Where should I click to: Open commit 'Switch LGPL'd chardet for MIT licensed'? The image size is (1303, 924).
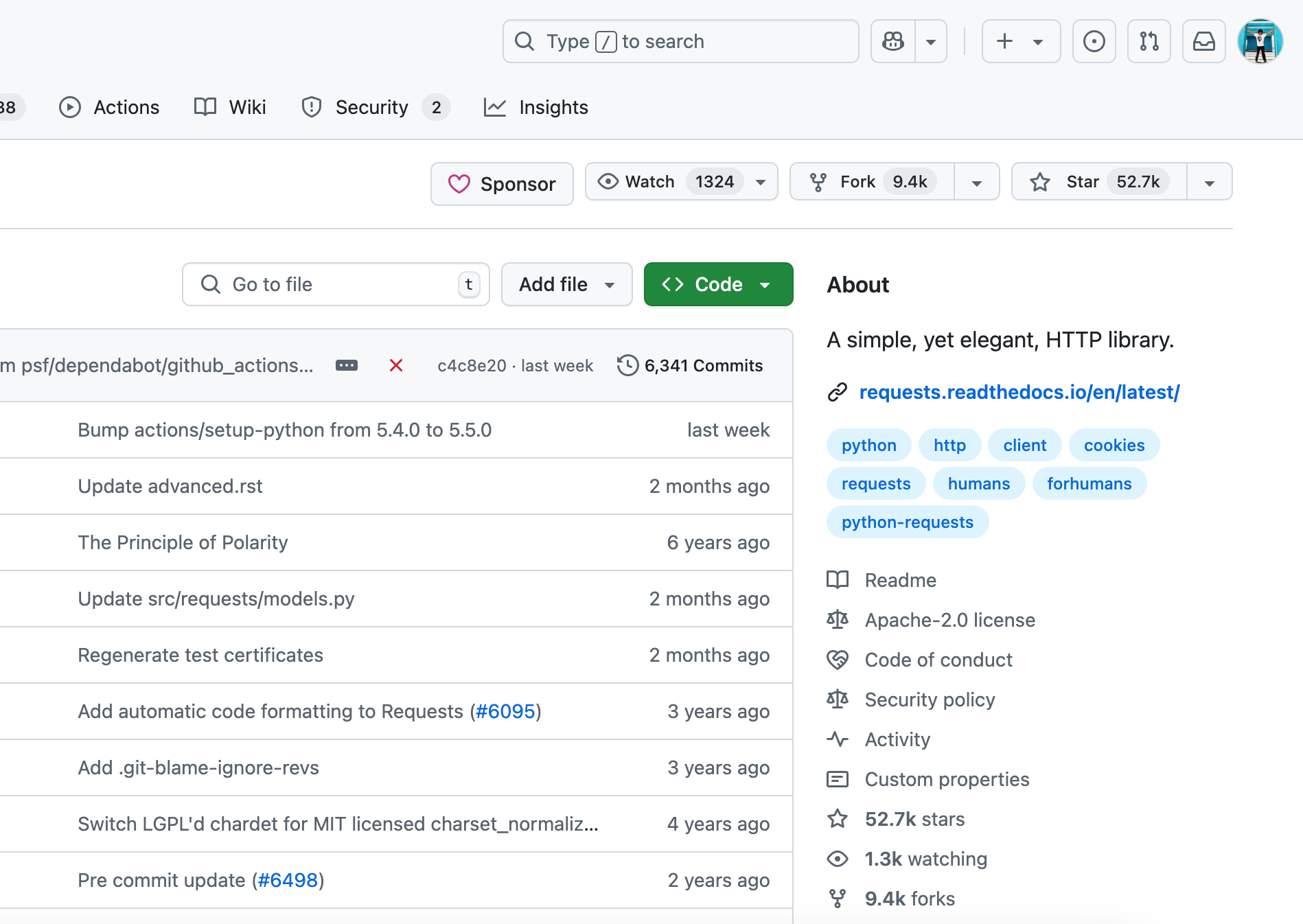(338, 824)
